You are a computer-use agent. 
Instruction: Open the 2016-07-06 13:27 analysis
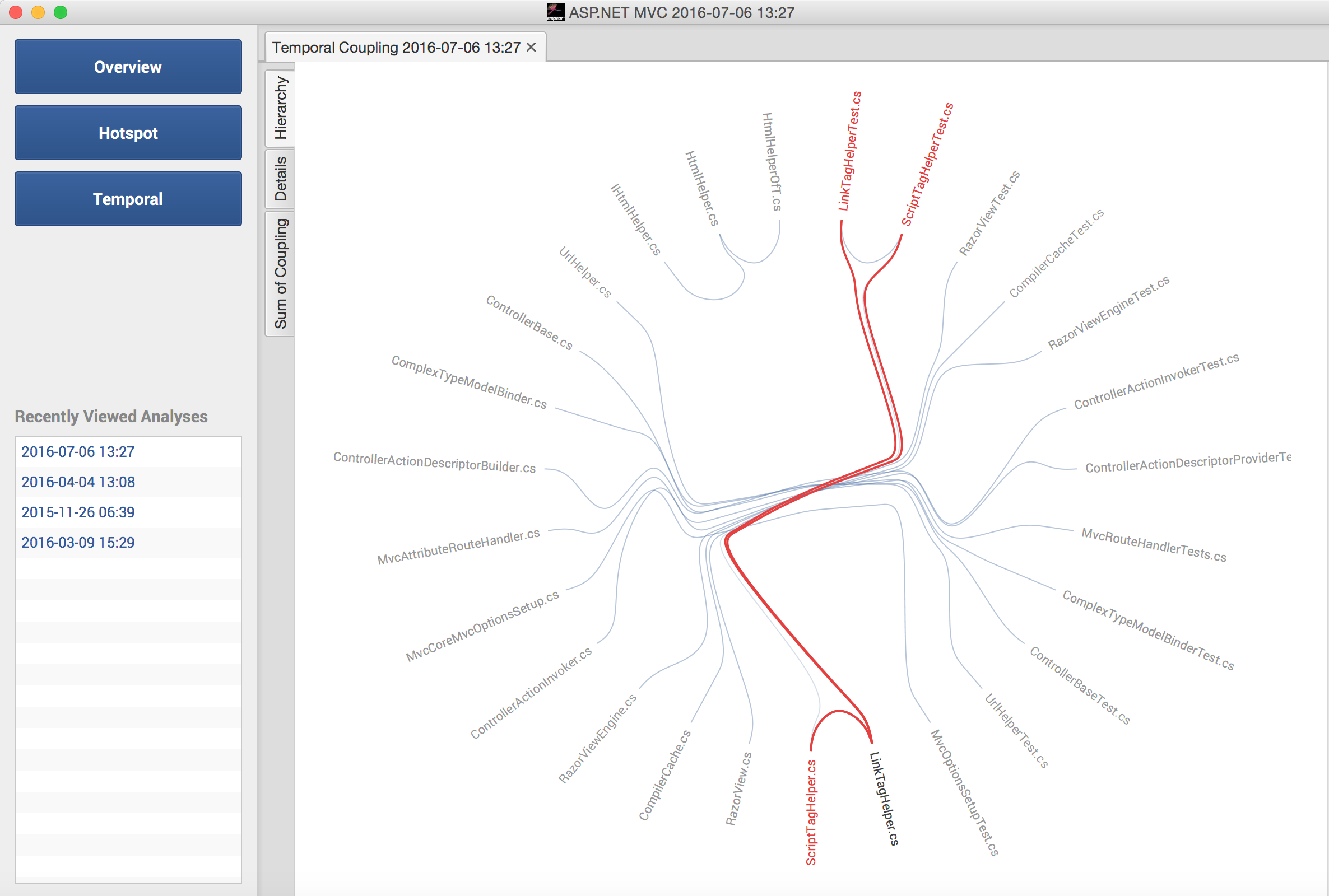(128, 452)
